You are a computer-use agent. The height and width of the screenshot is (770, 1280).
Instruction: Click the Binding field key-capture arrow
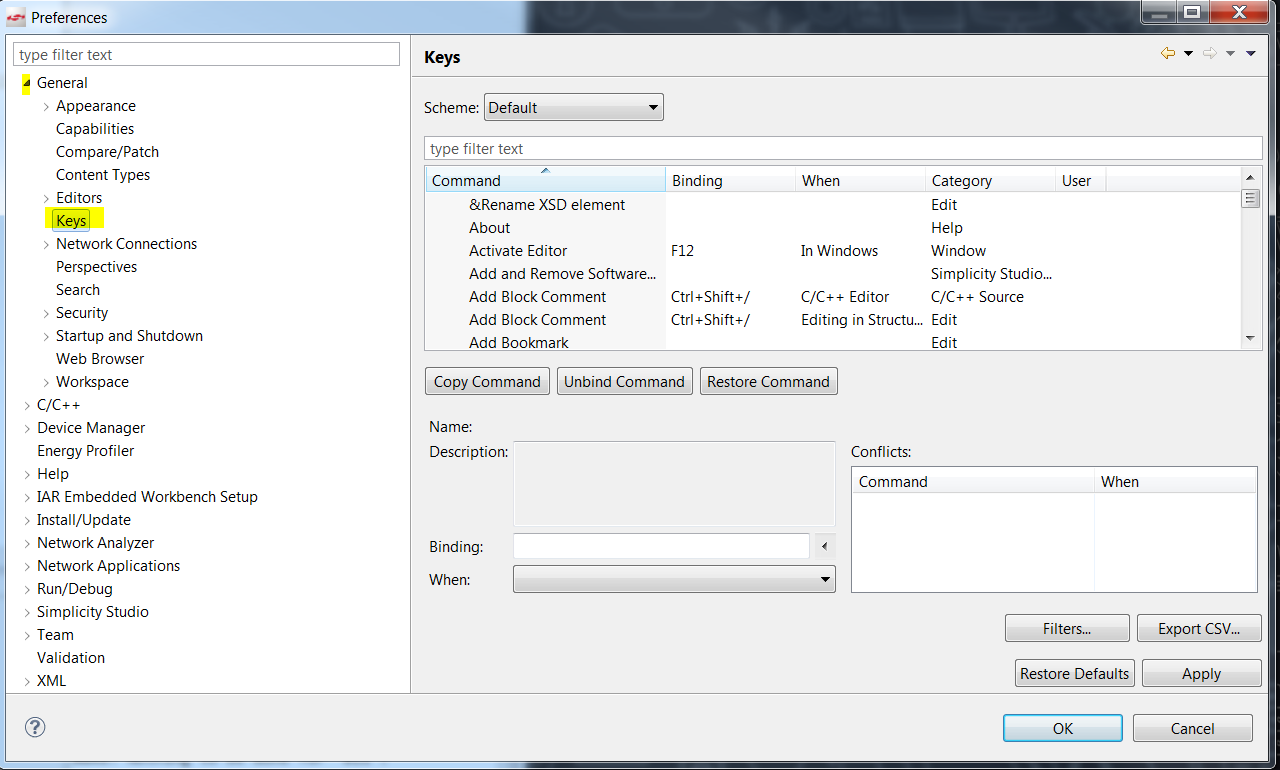click(825, 545)
